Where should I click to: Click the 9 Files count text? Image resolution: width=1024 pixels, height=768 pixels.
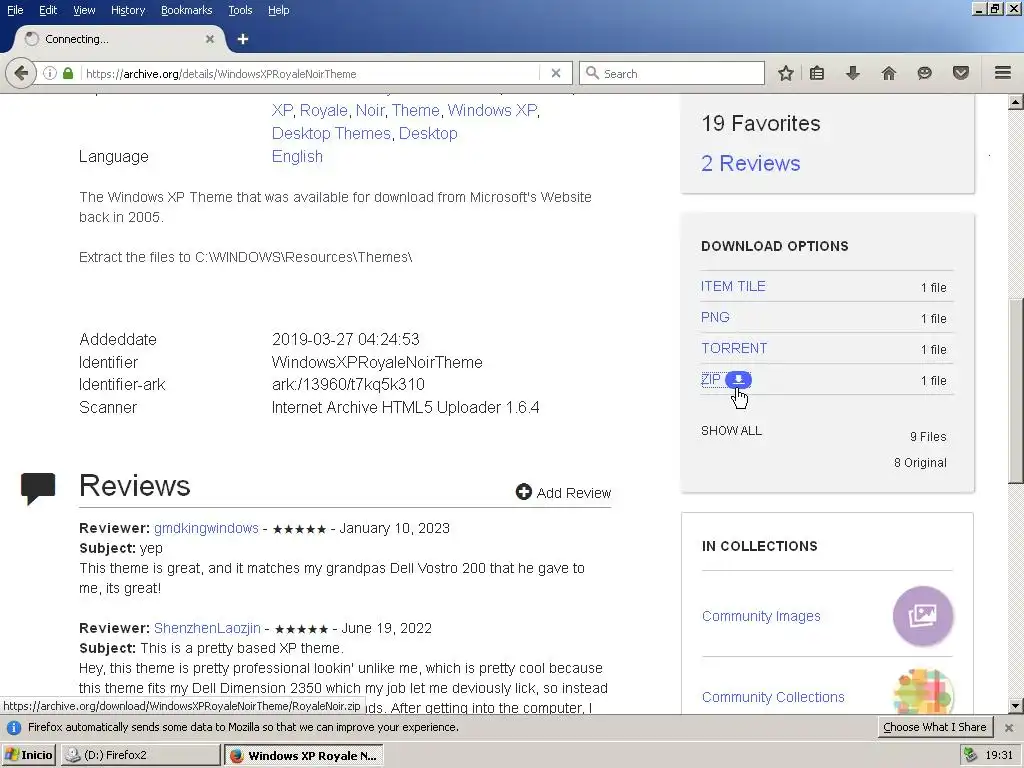[928, 436]
